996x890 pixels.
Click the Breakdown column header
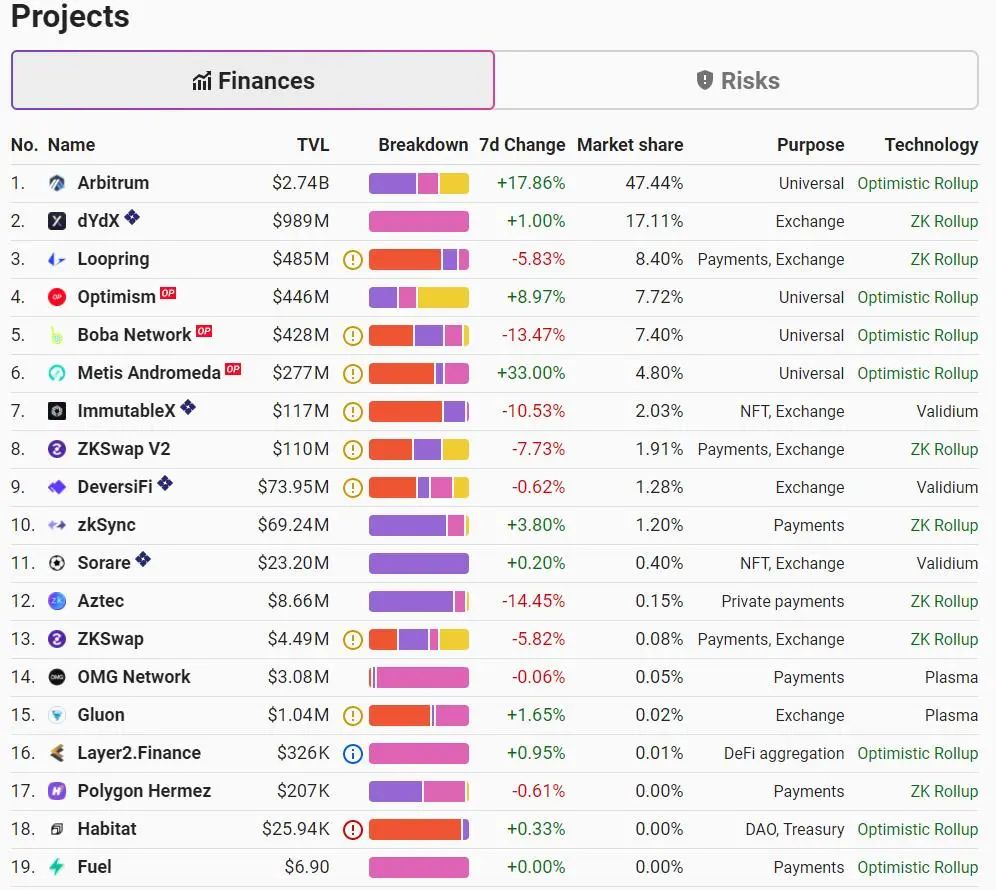[423, 145]
